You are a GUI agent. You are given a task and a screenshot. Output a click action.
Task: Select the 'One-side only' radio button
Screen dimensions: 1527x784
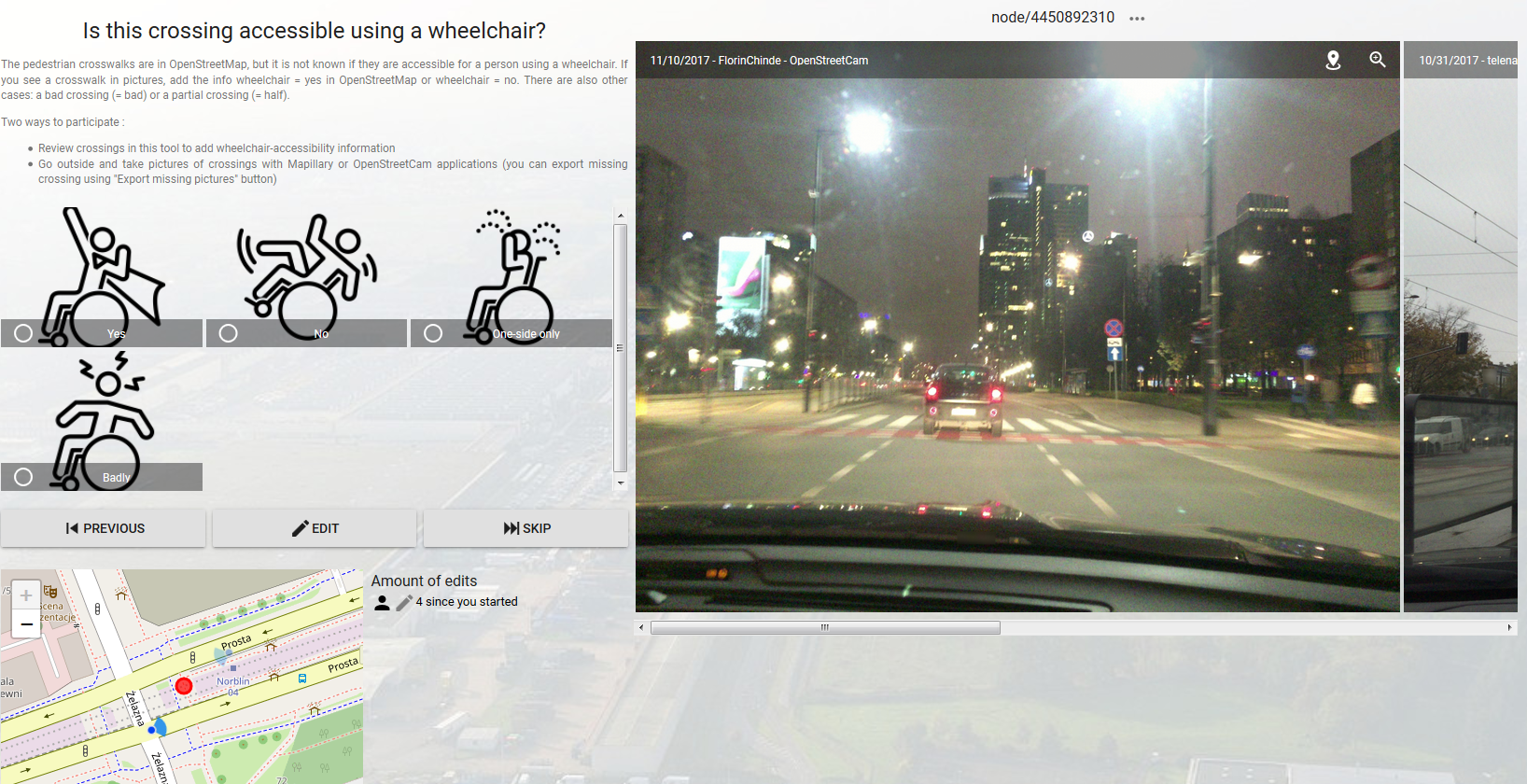433,333
